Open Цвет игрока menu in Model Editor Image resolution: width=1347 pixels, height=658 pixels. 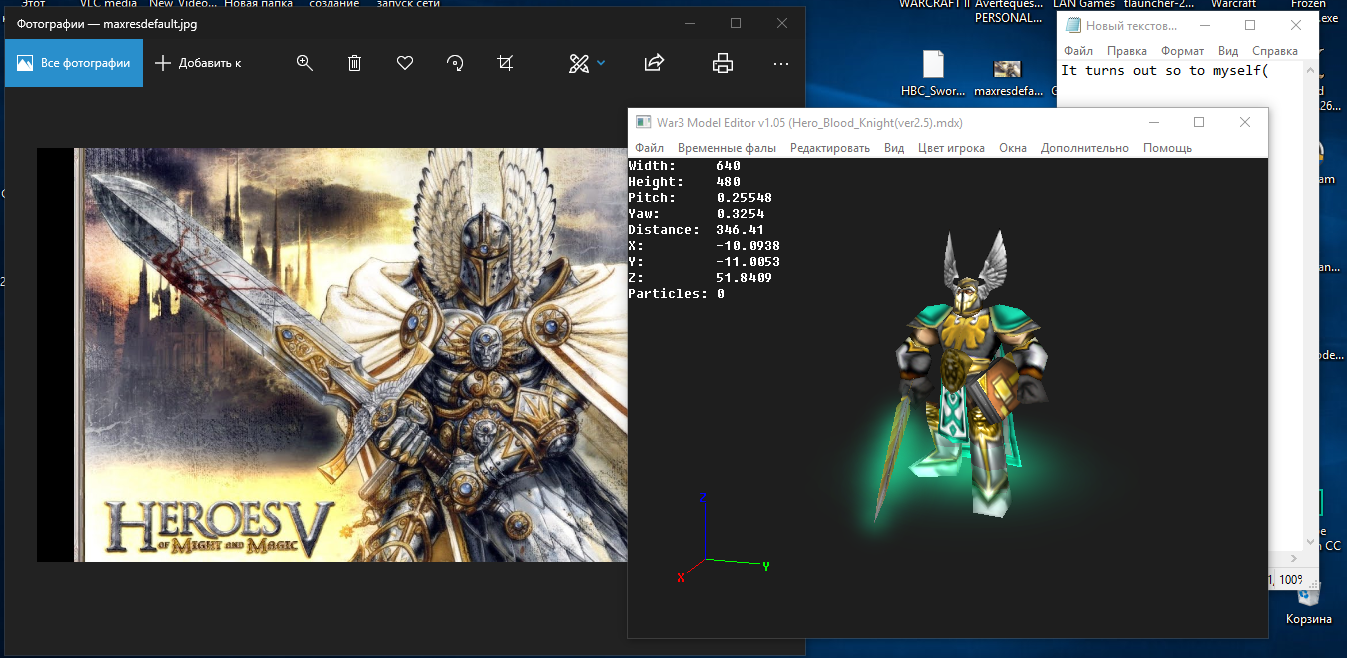click(951, 148)
